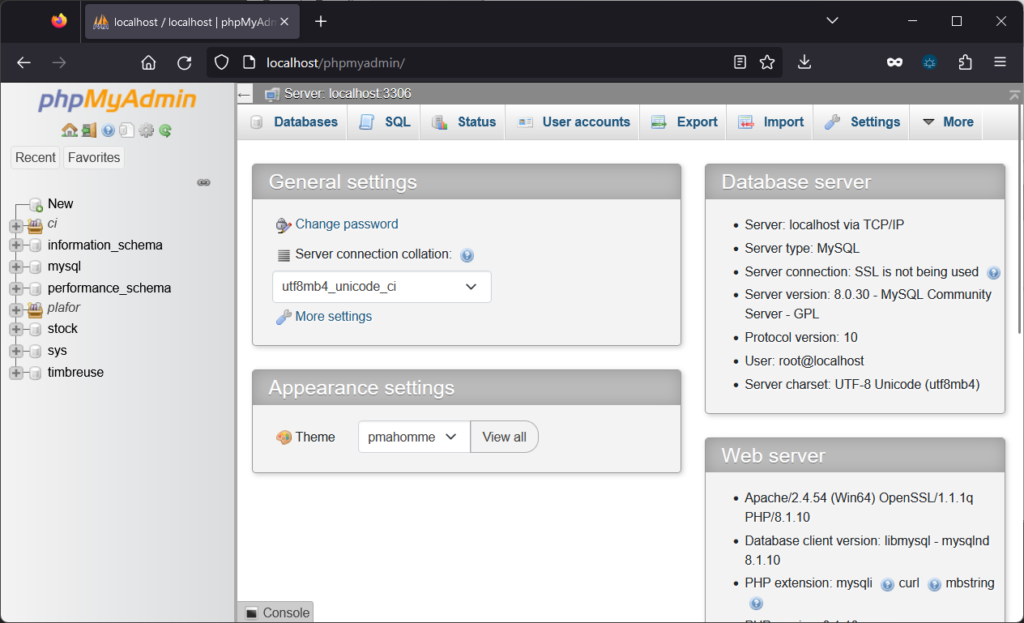1024x623 pixels.
Task: Toggle reader view icon in address bar
Action: (x=739, y=63)
